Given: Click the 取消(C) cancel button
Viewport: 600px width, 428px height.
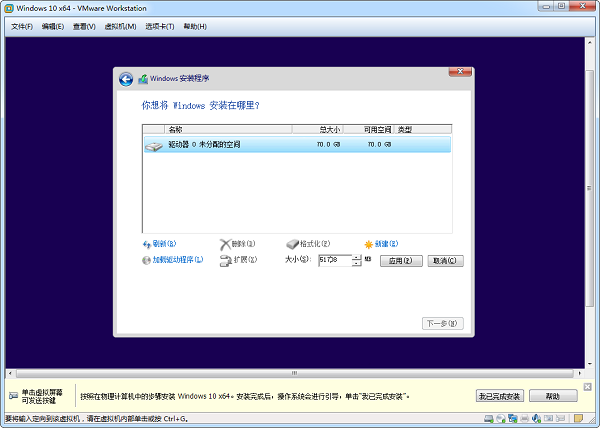Looking at the screenshot, I should 445,261.
